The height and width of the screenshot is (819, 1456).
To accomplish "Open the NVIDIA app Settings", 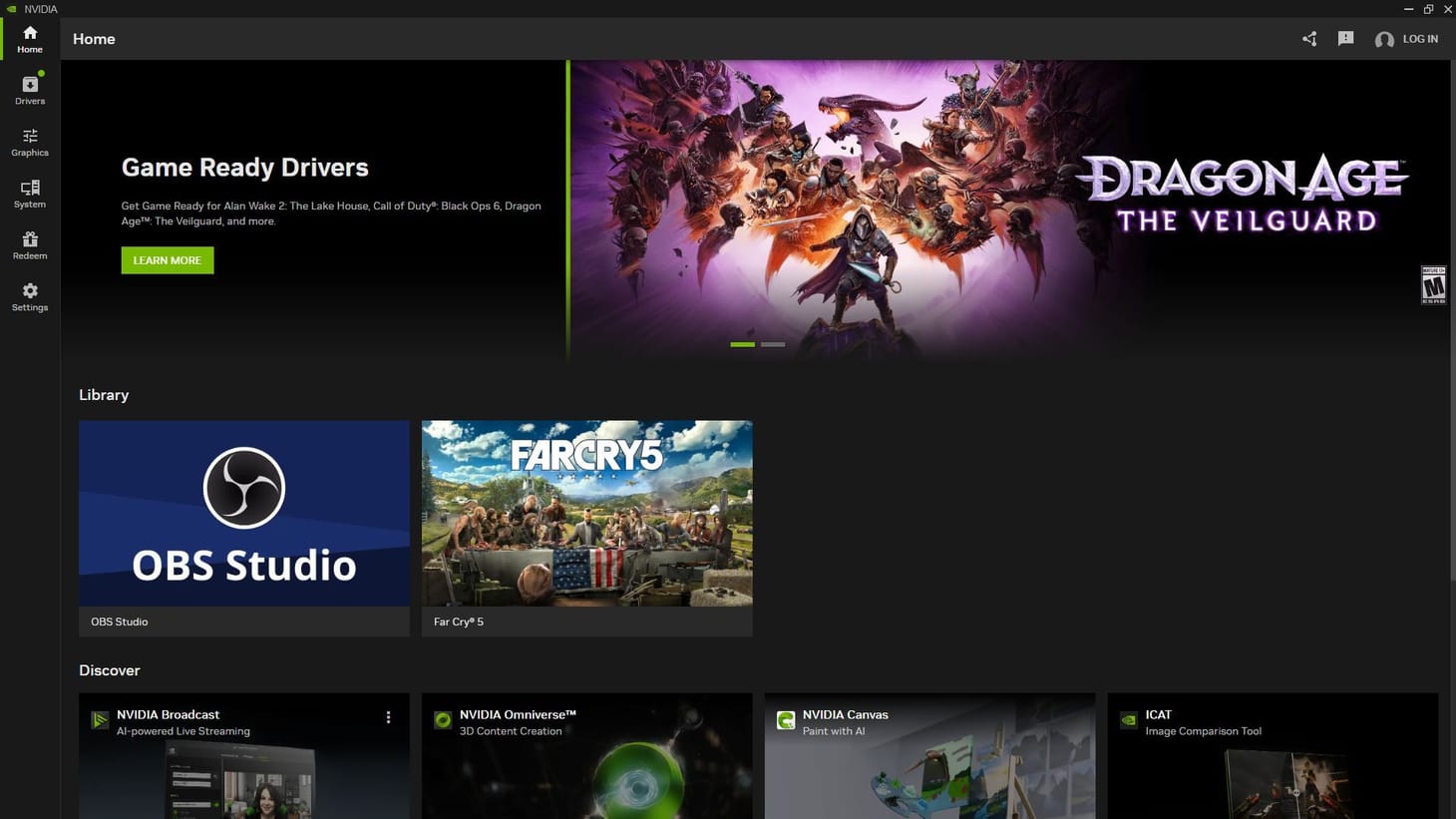I will point(29,296).
